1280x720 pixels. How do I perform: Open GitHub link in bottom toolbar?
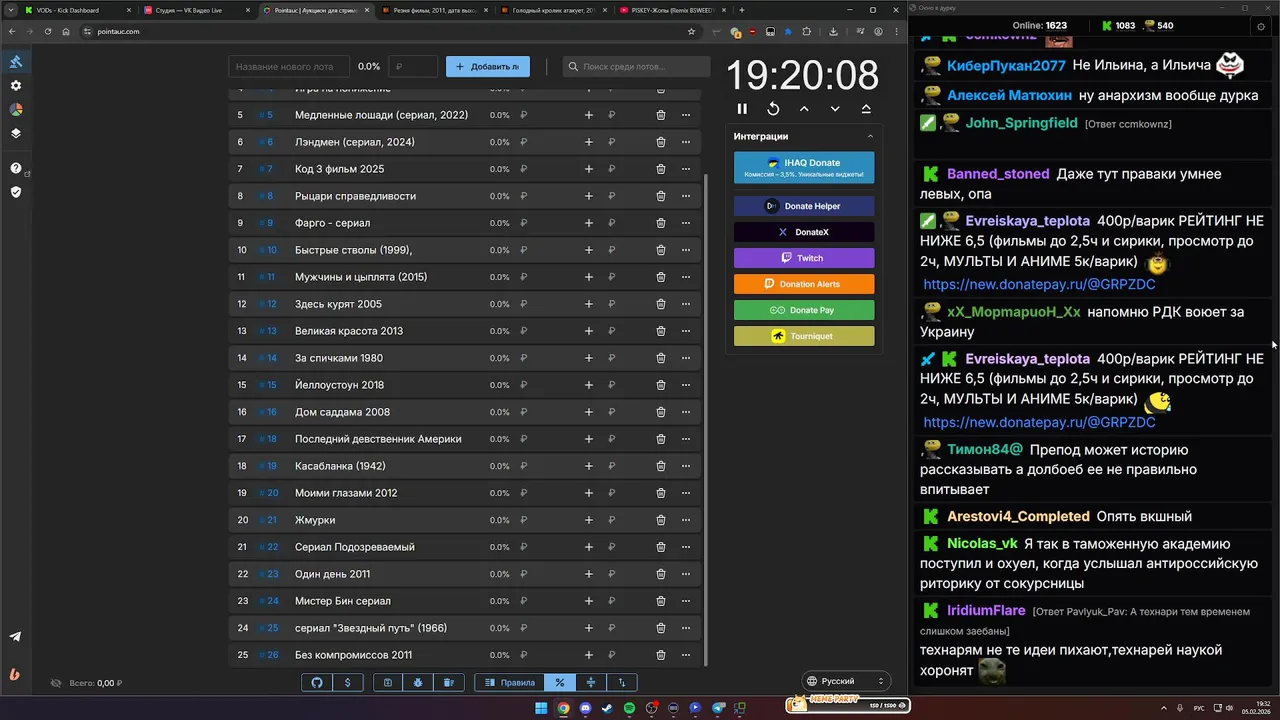click(317, 682)
